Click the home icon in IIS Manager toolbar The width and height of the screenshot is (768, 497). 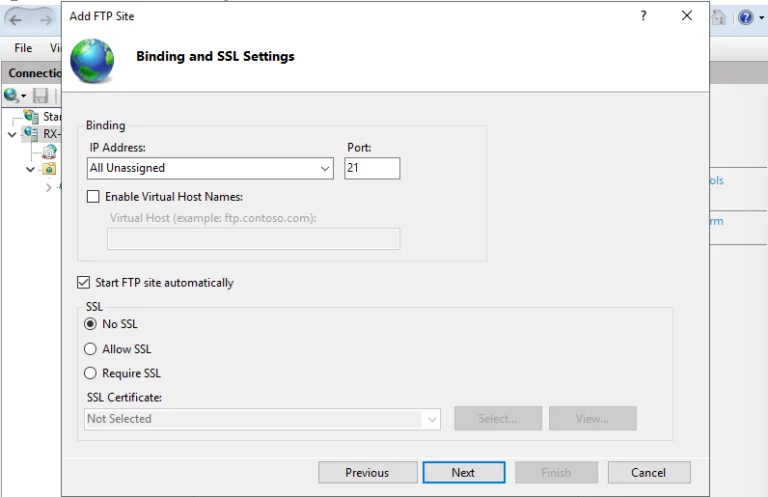click(x=719, y=18)
